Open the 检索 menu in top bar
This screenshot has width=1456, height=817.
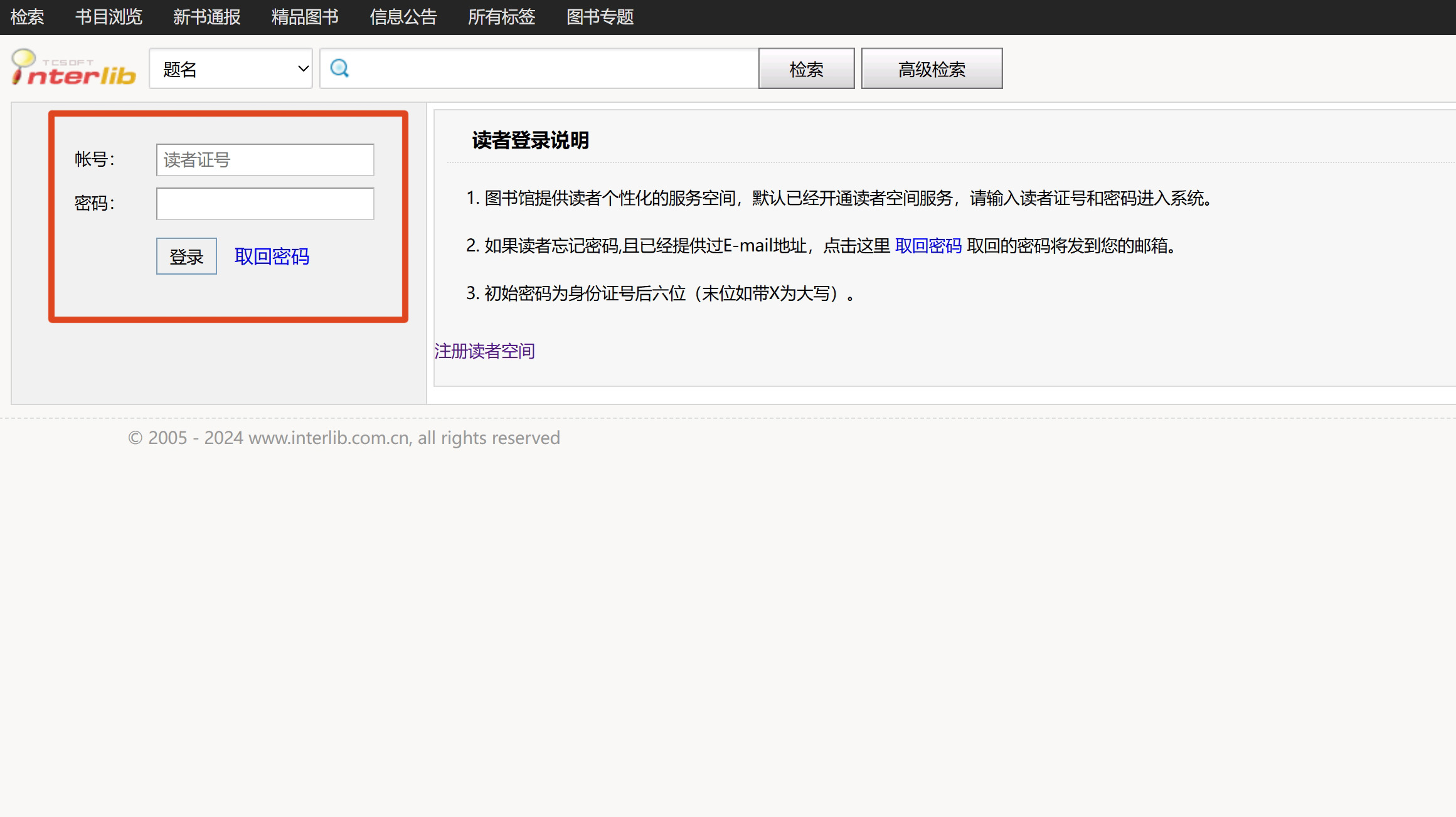(28, 17)
